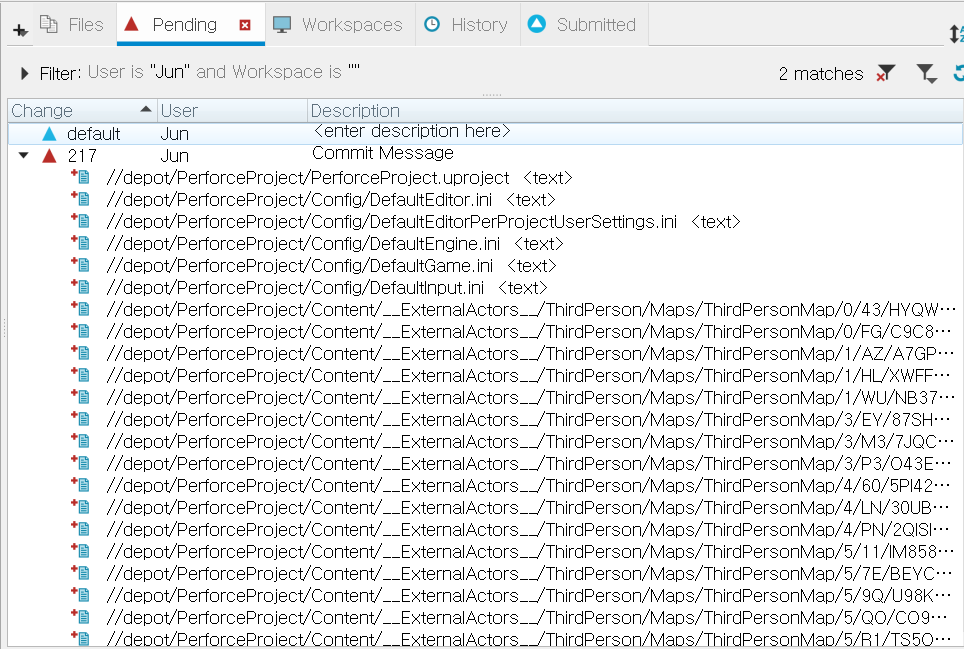Clear the filter using the funnel-with-X icon
The width and height of the screenshot is (964, 649).
[885, 73]
